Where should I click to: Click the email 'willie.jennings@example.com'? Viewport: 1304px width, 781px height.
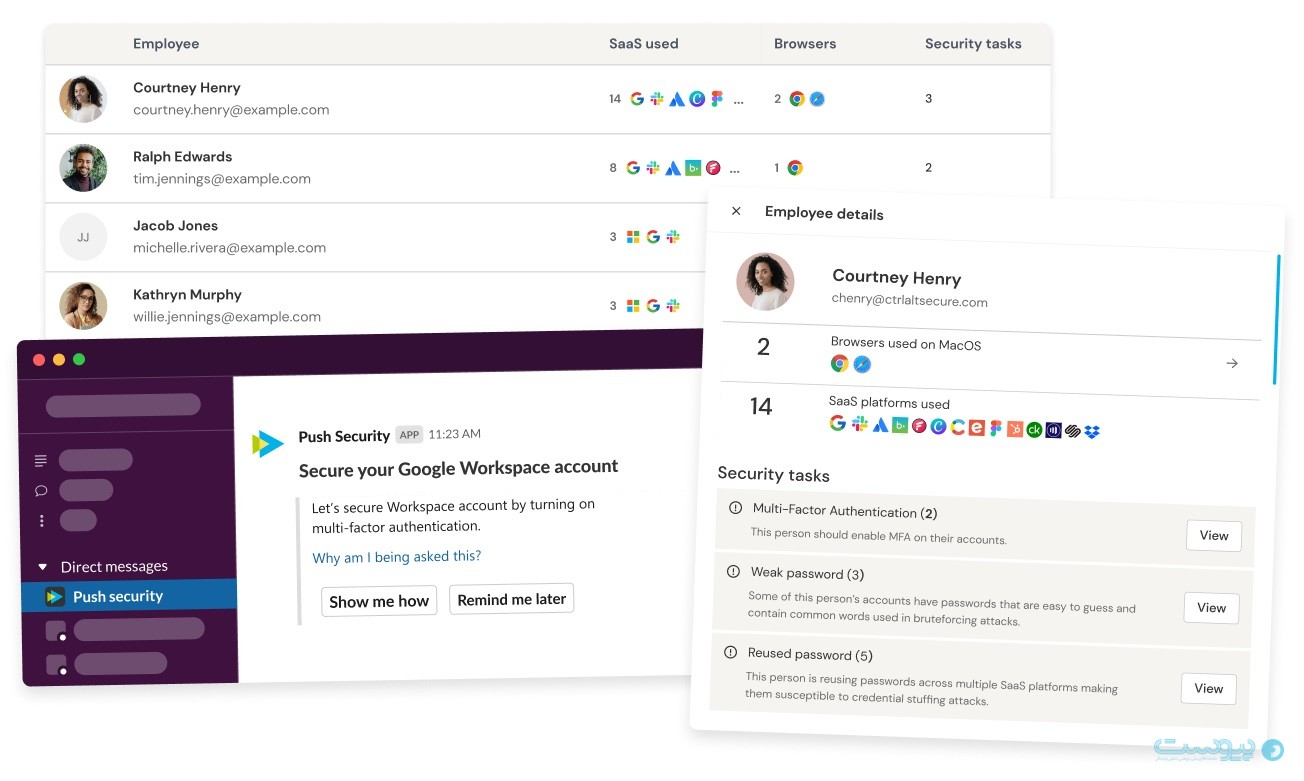(227, 317)
